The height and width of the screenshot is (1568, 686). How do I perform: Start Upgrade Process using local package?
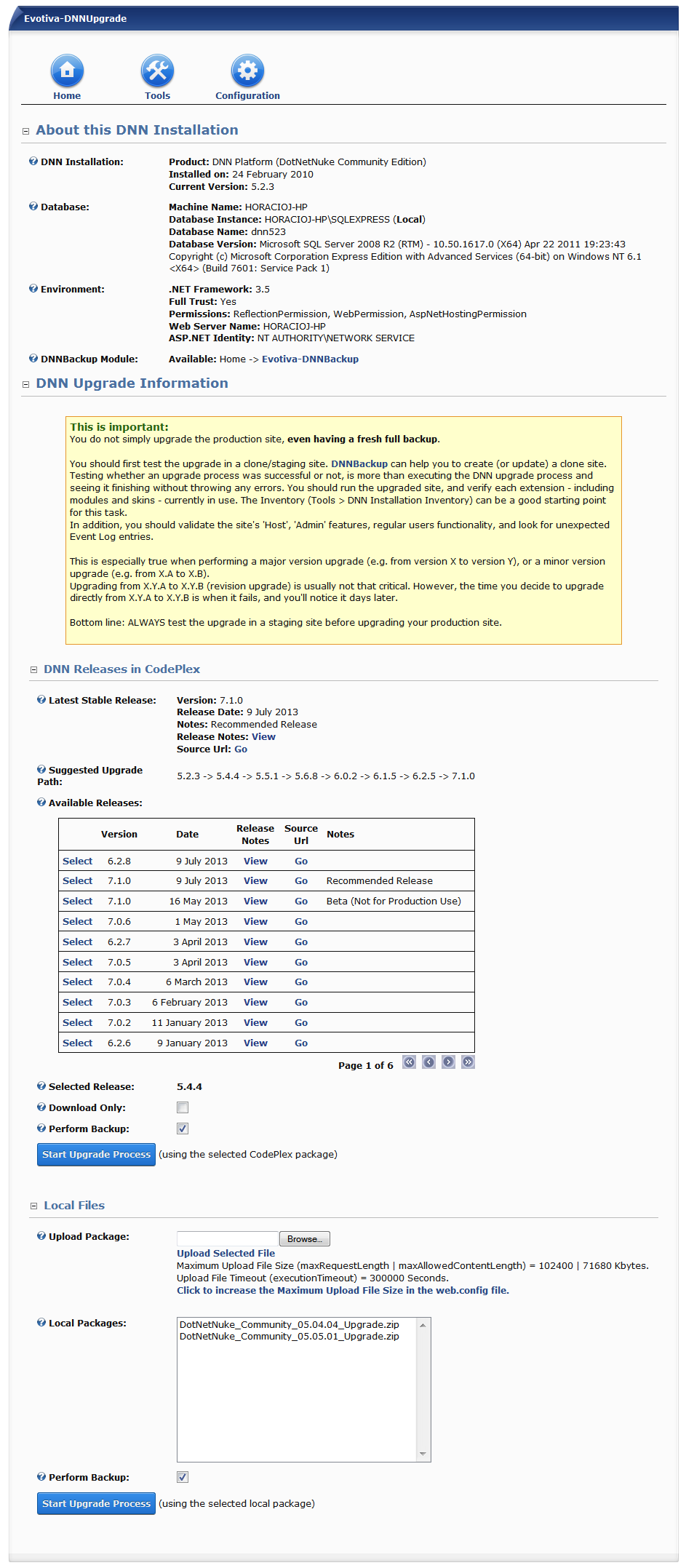click(96, 1503)
